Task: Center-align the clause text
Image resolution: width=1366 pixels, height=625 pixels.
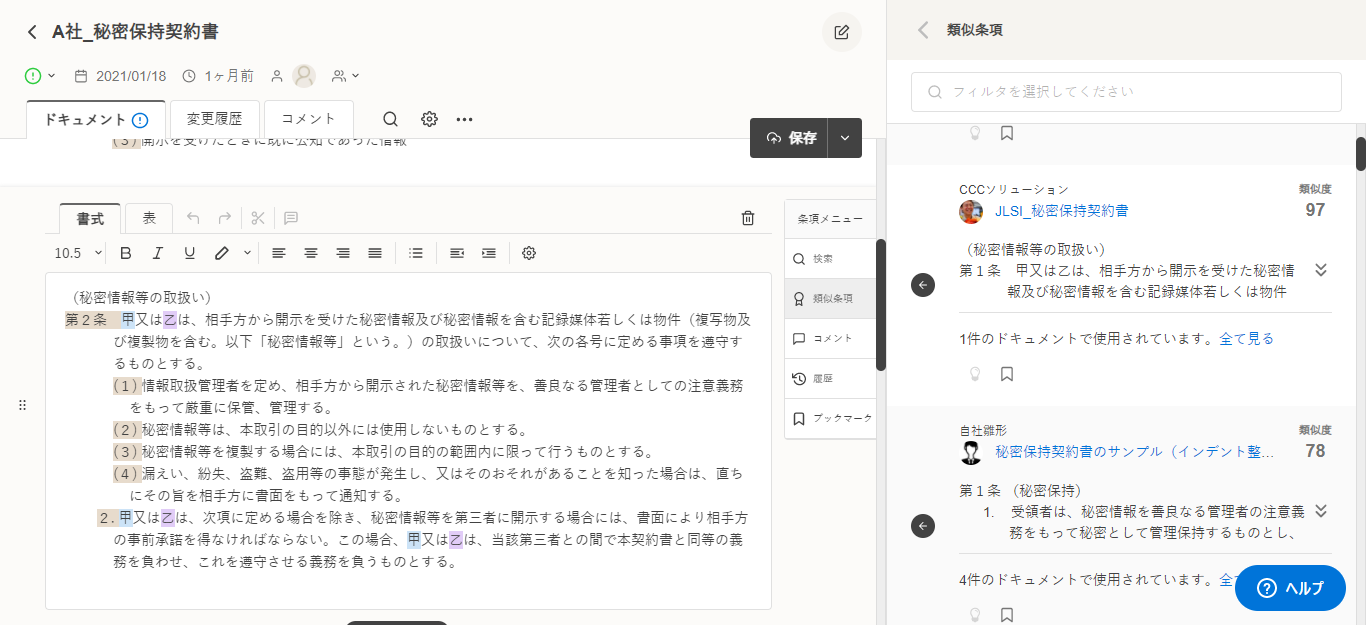Action: tap(311, 253)
